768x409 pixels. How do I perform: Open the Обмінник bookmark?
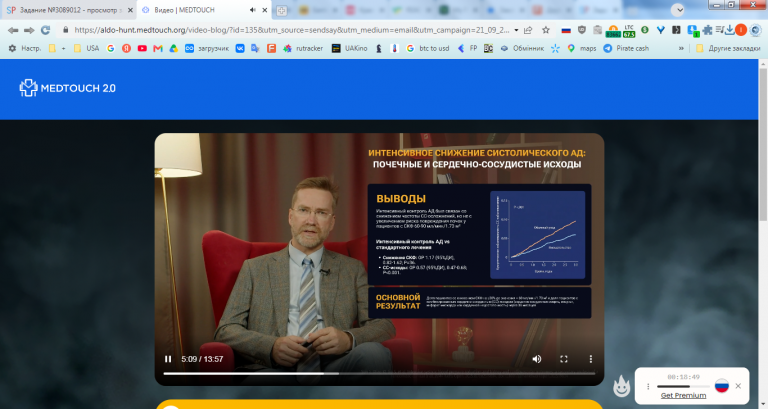pos(522,48)
